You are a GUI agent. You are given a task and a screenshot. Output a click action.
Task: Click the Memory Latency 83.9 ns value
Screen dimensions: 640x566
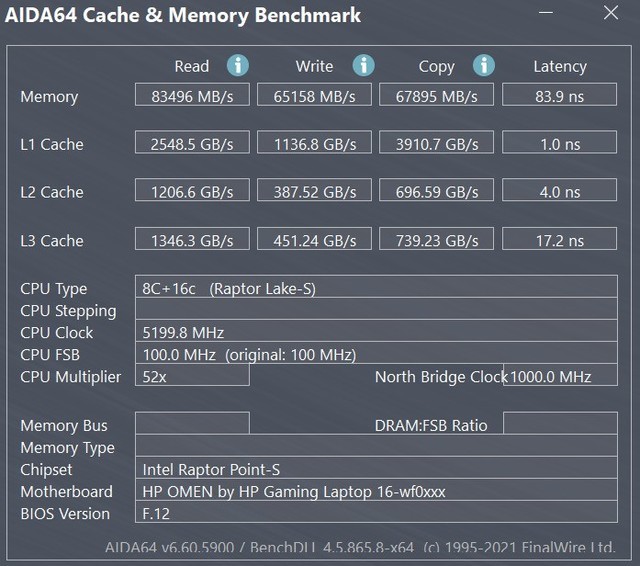pos(559,96)
